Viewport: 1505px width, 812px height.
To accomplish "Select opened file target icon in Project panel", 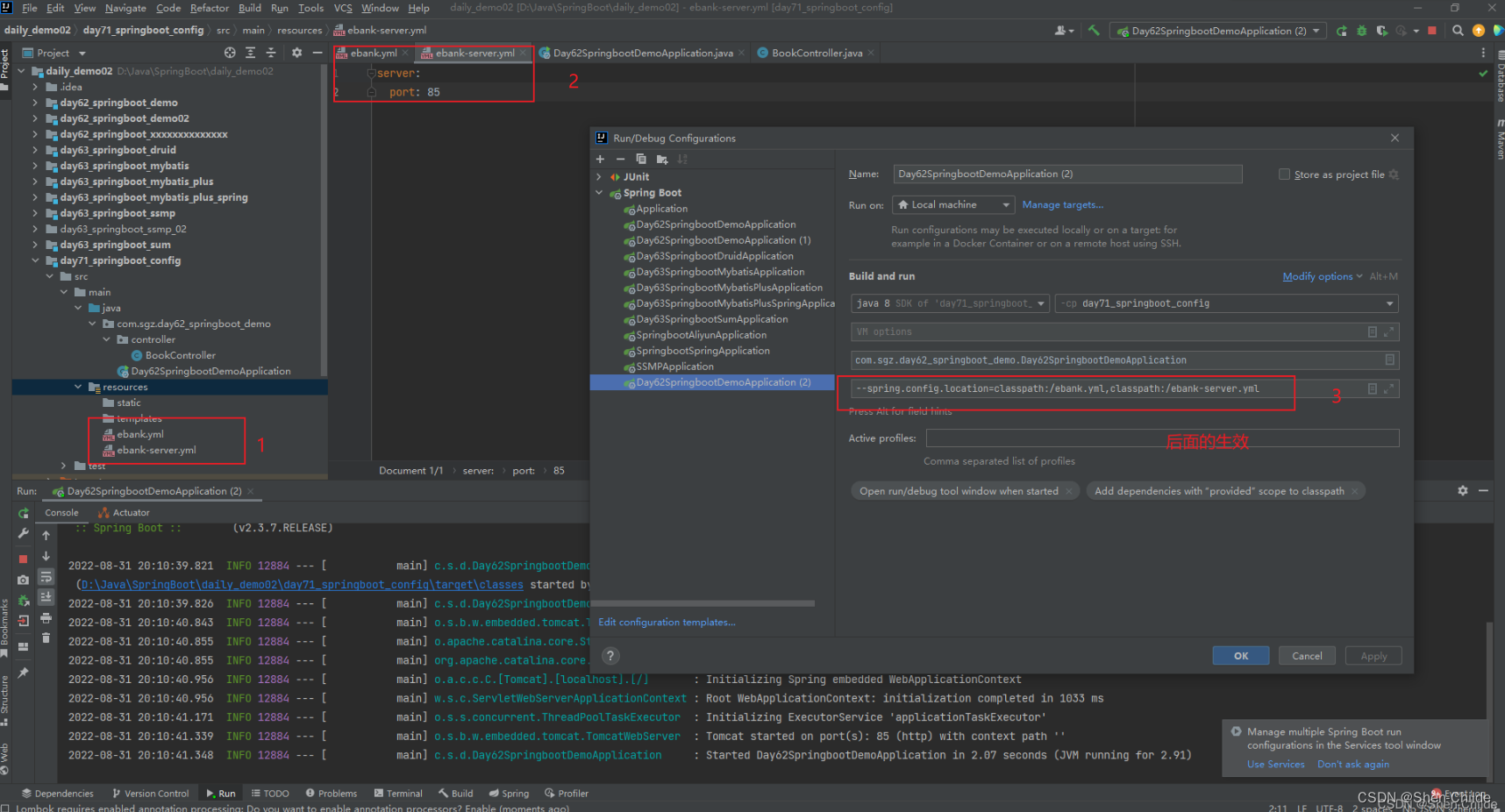I will click(230, 53).
